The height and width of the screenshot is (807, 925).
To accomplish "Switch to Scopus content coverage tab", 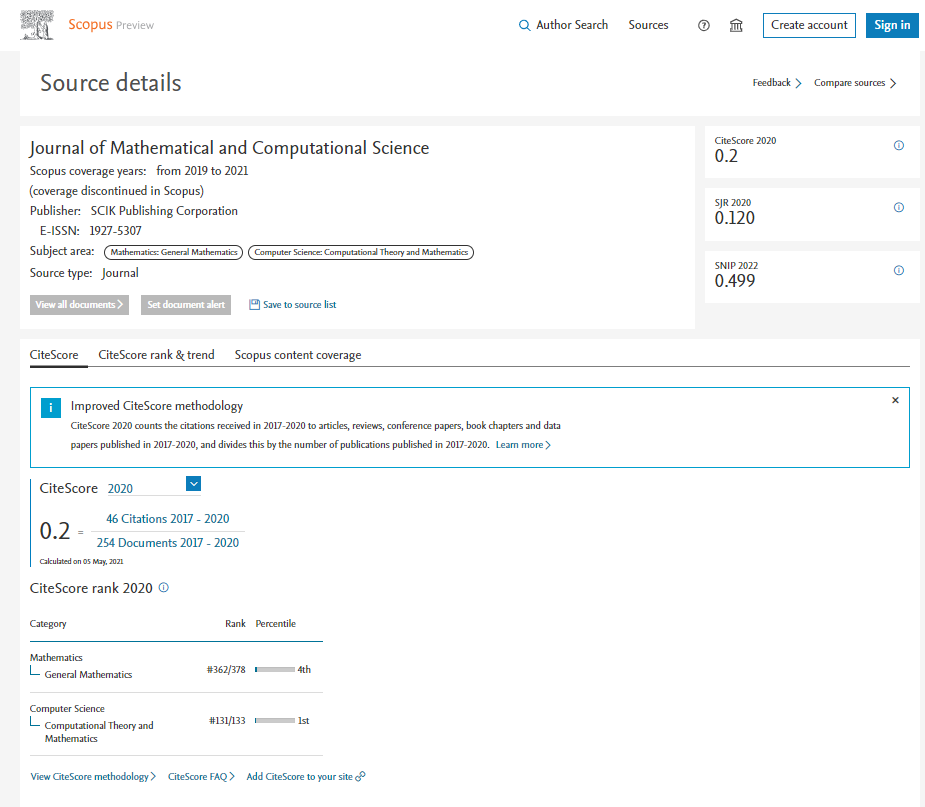I will [298, 355].
